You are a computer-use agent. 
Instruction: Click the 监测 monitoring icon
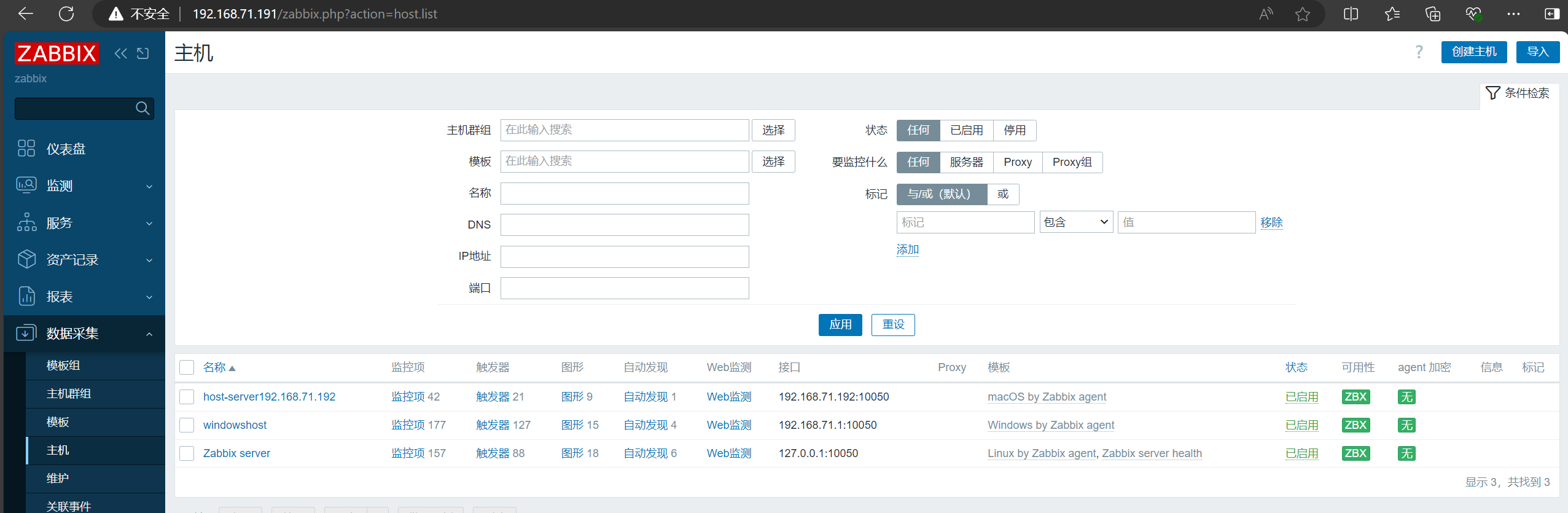(26, 185)
